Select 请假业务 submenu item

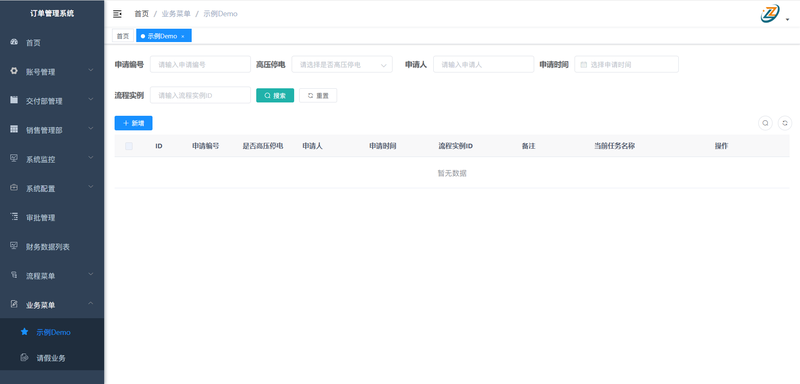(52, 358)
